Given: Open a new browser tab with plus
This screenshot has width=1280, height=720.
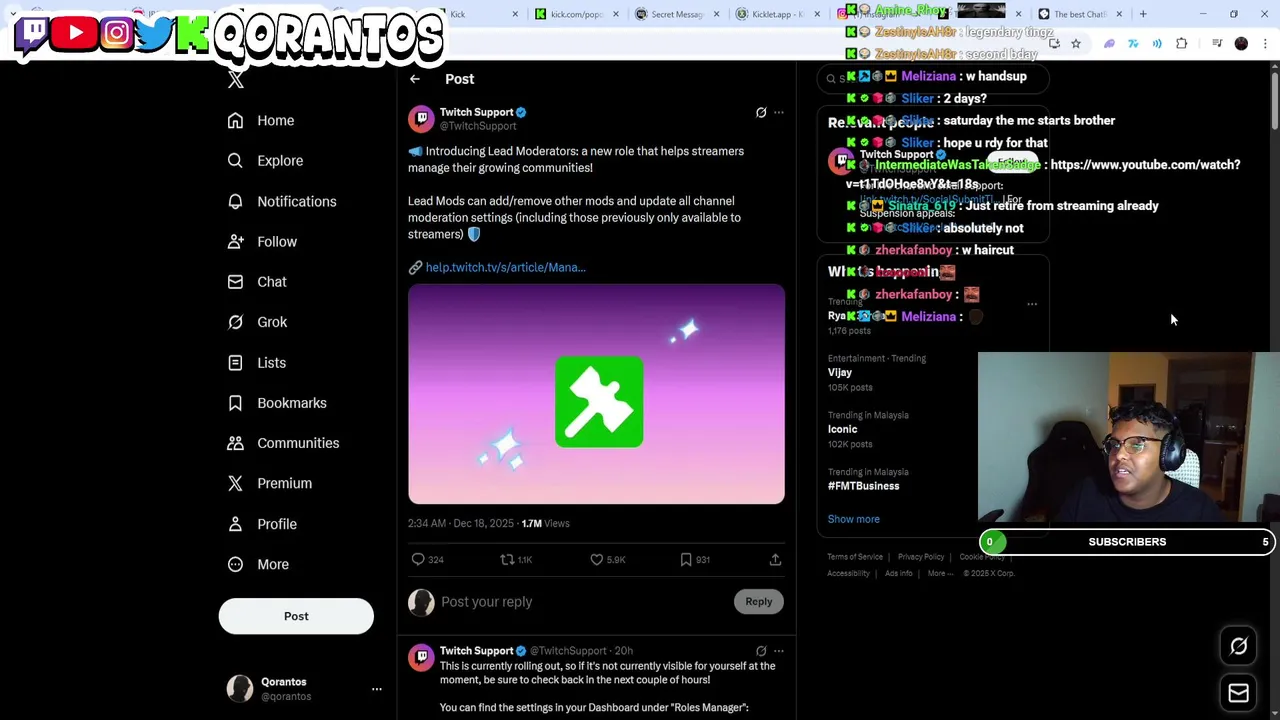Looking at the screenshot, I should pyautogui.click(x=1143, y=14).
